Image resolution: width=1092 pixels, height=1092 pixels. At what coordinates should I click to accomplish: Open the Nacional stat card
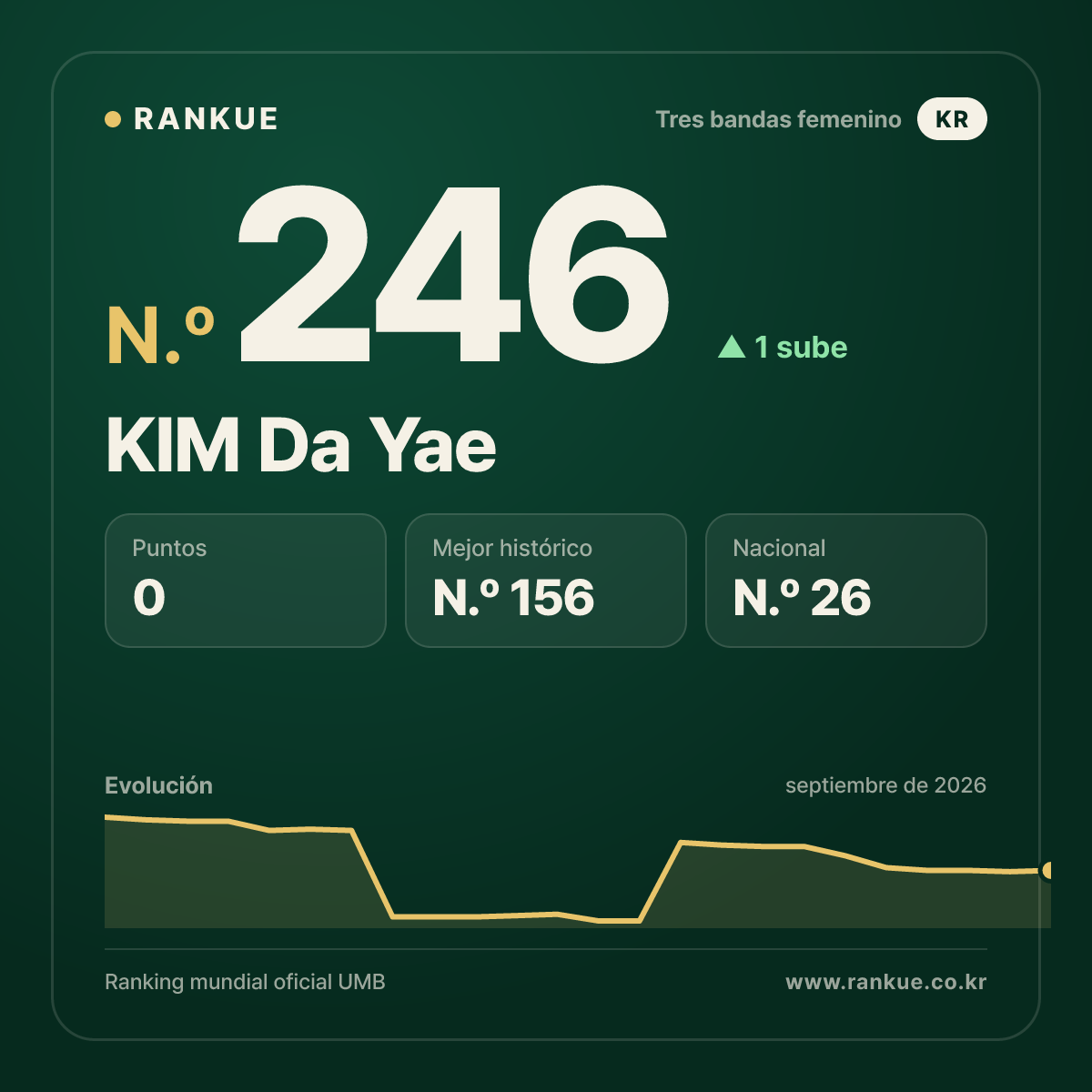click(x=846, y=581)
